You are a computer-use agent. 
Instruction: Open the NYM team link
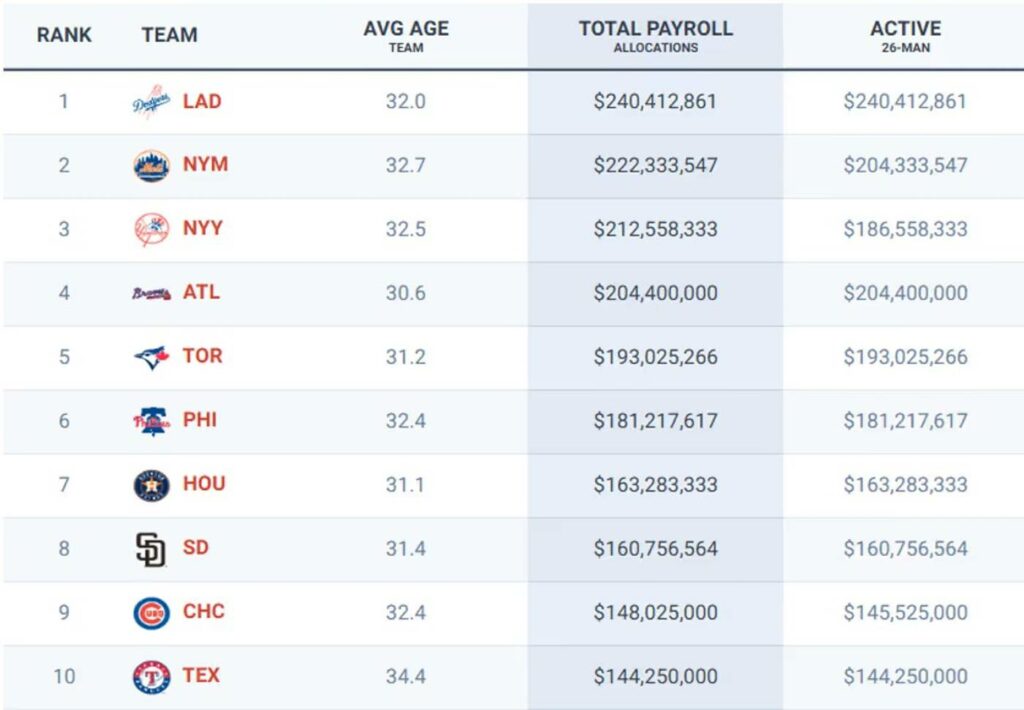point(205,164)
